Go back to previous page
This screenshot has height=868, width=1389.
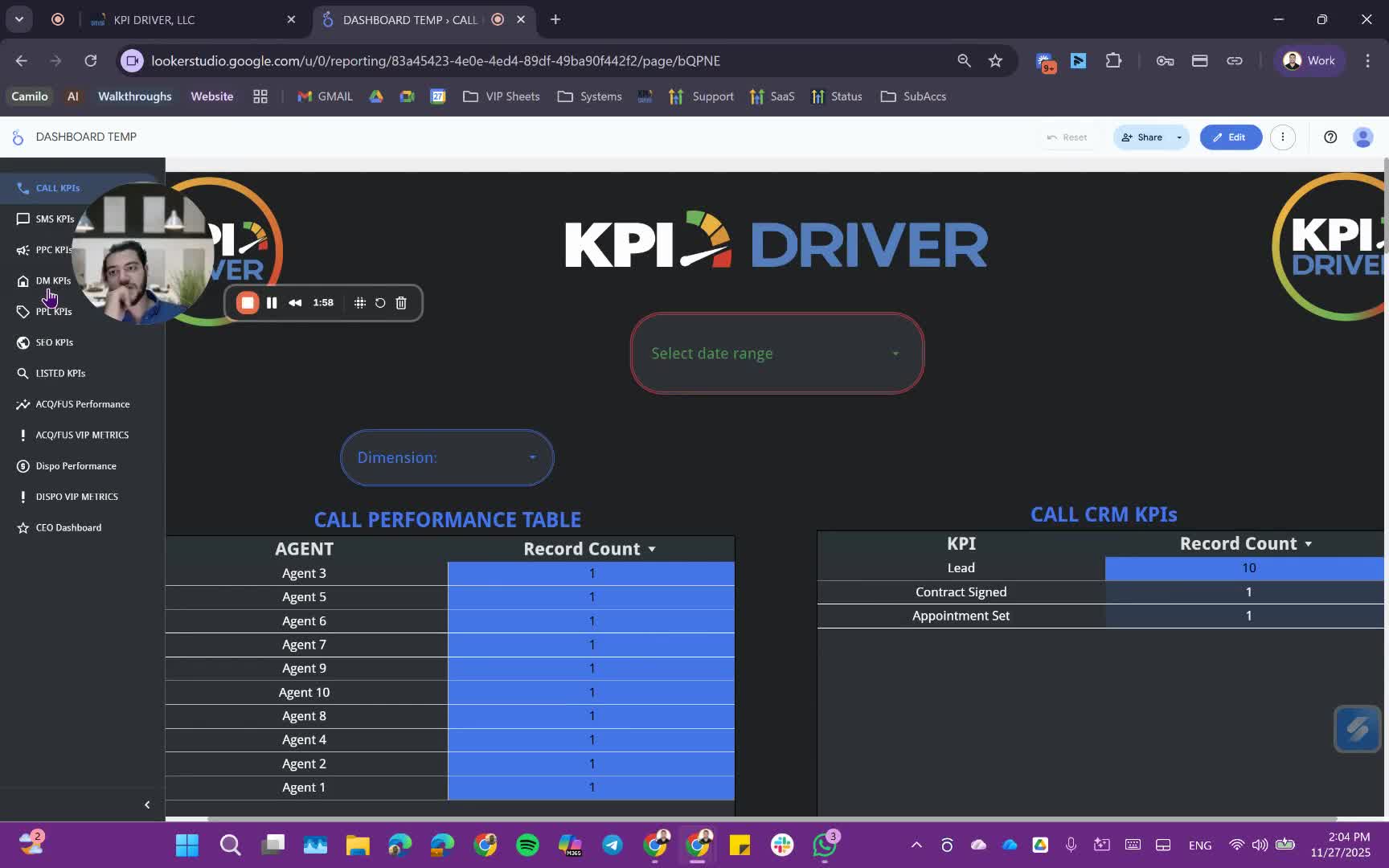[22, 61]
